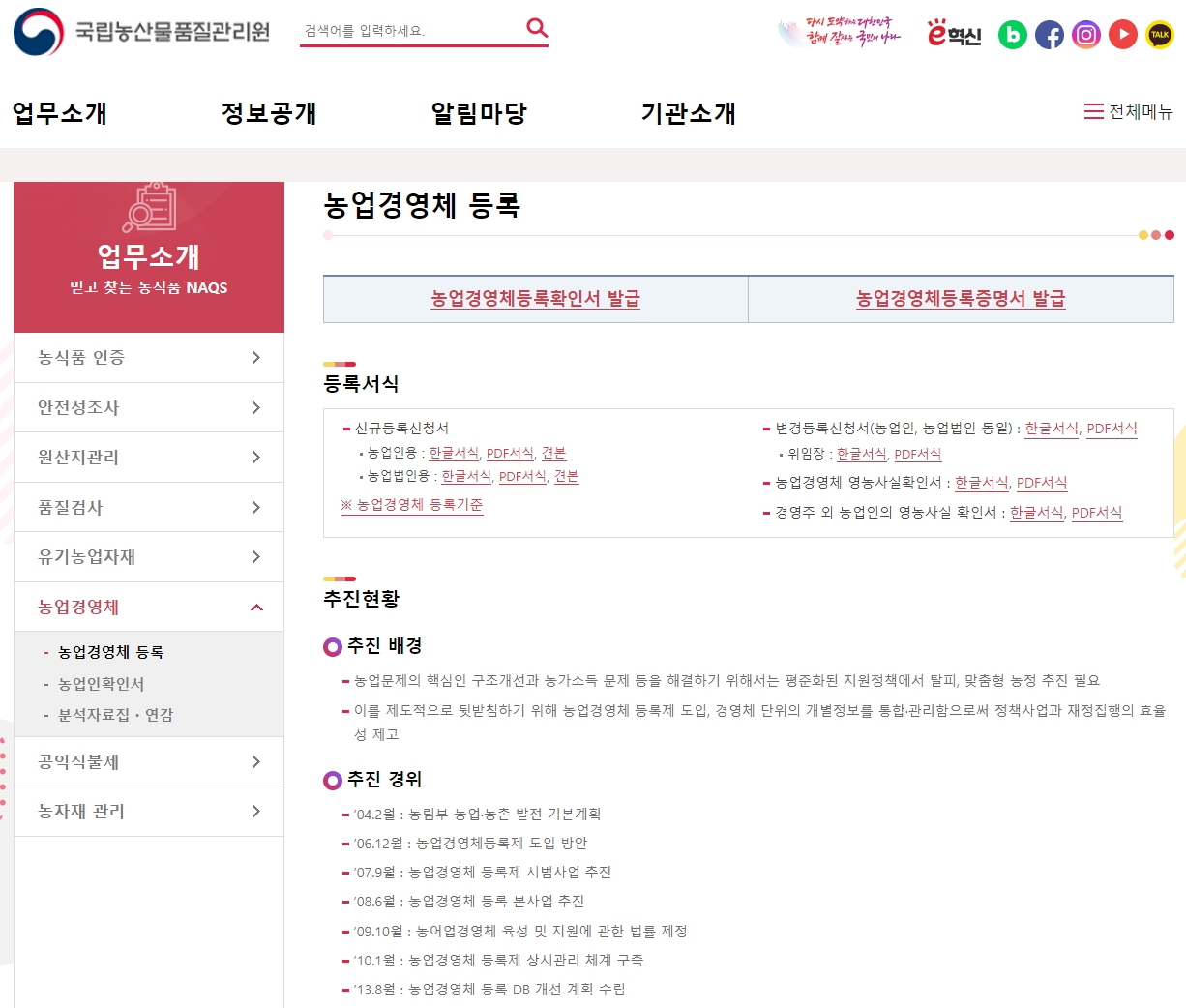Click the e혁신 logo
The image size is (1186, 1008).
click(954, 34)
